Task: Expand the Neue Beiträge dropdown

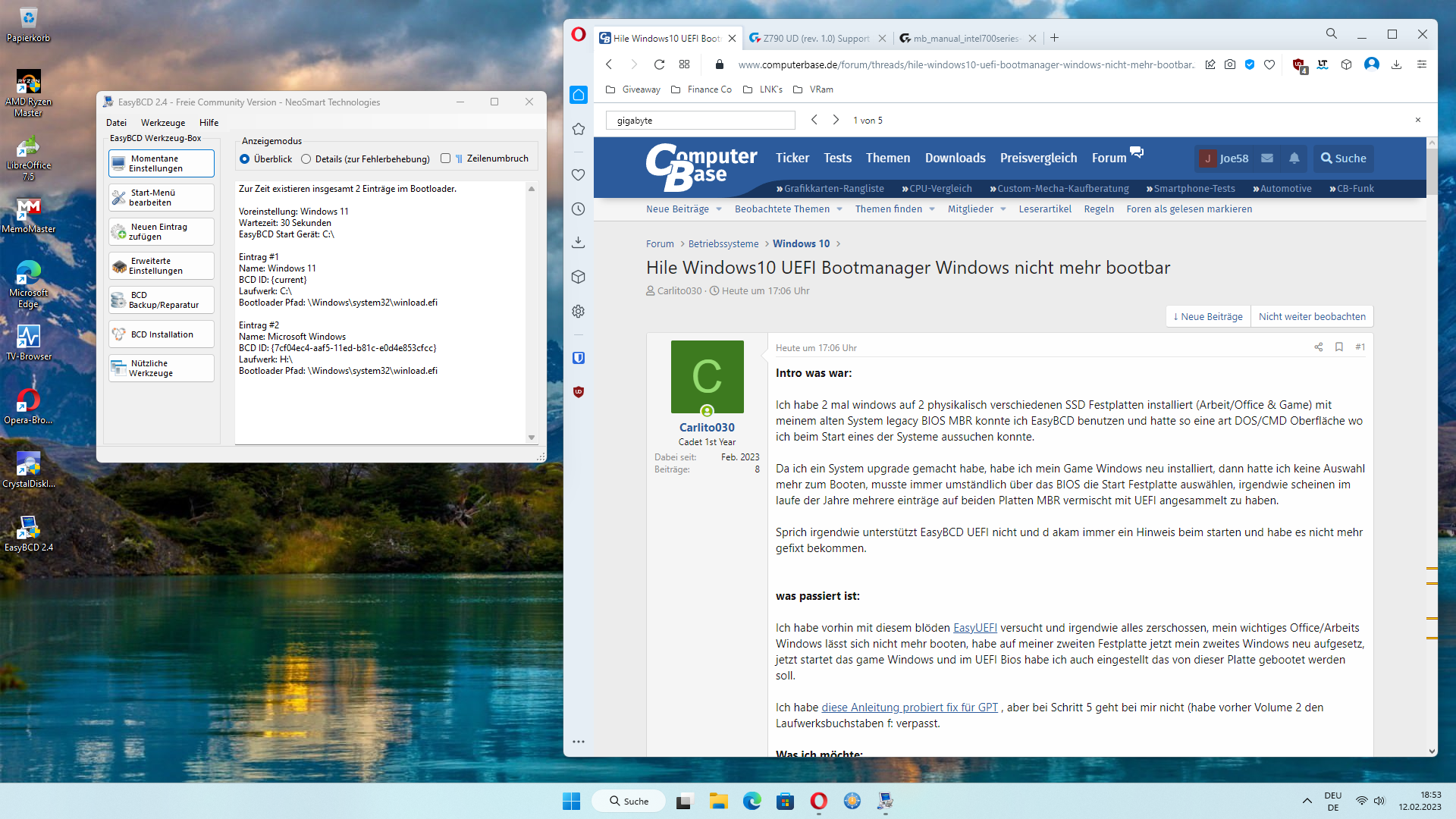Action: pyautogui.click(x=719, y=209)
